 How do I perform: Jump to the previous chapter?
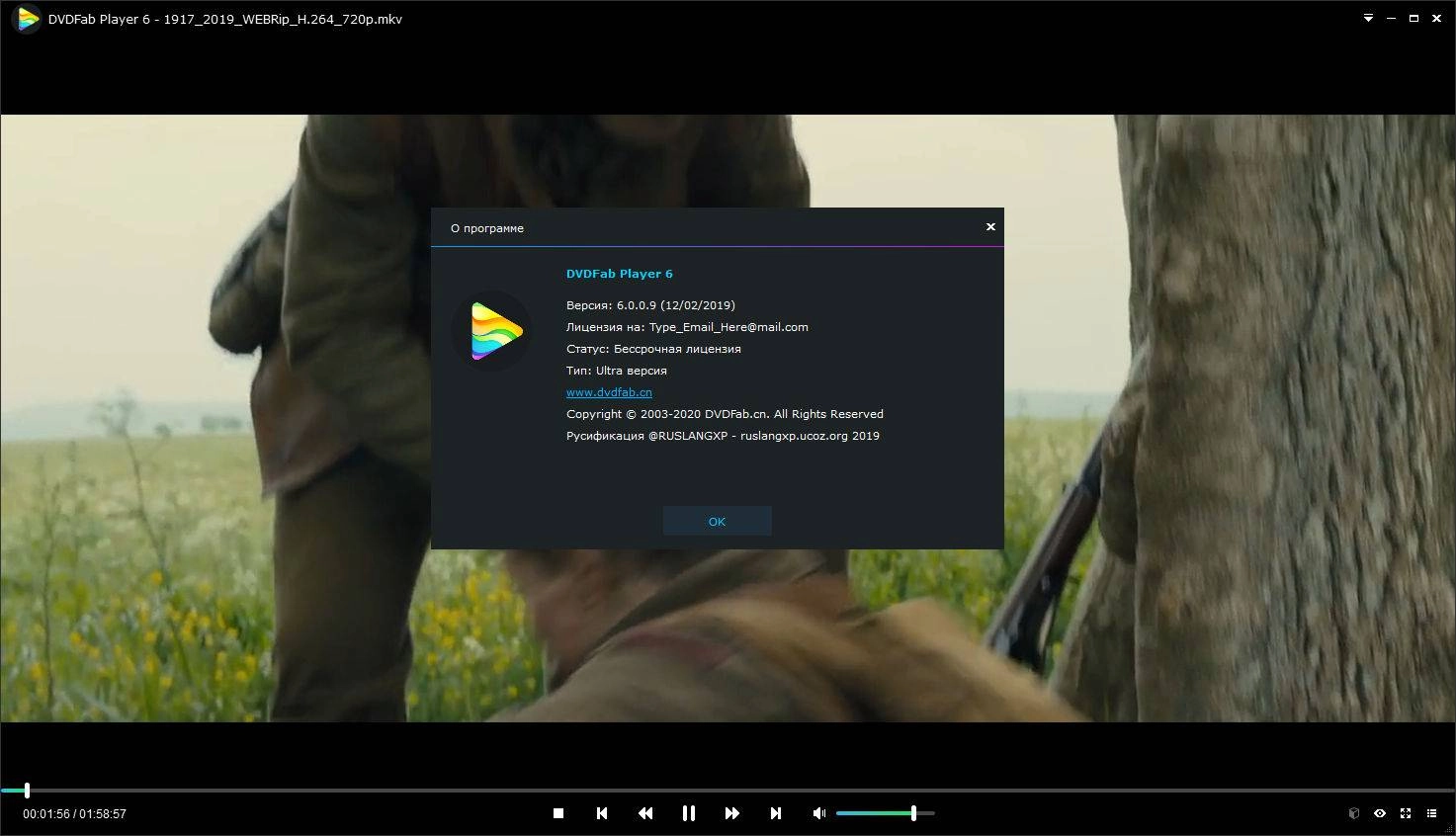602,813
